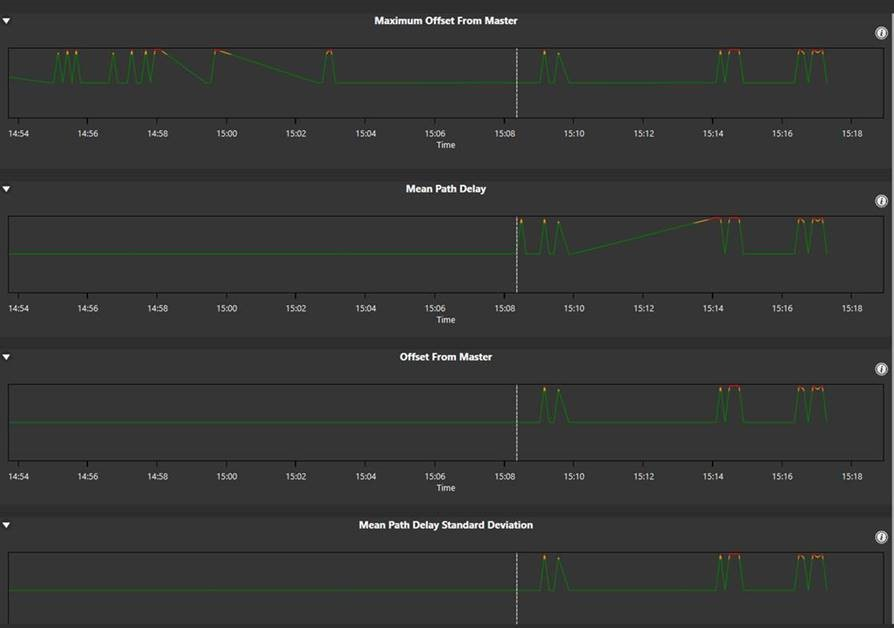Screen dimensions: 894x628
Task: Click Time axis label under Mean Path Delay chart
Action: 446,320
